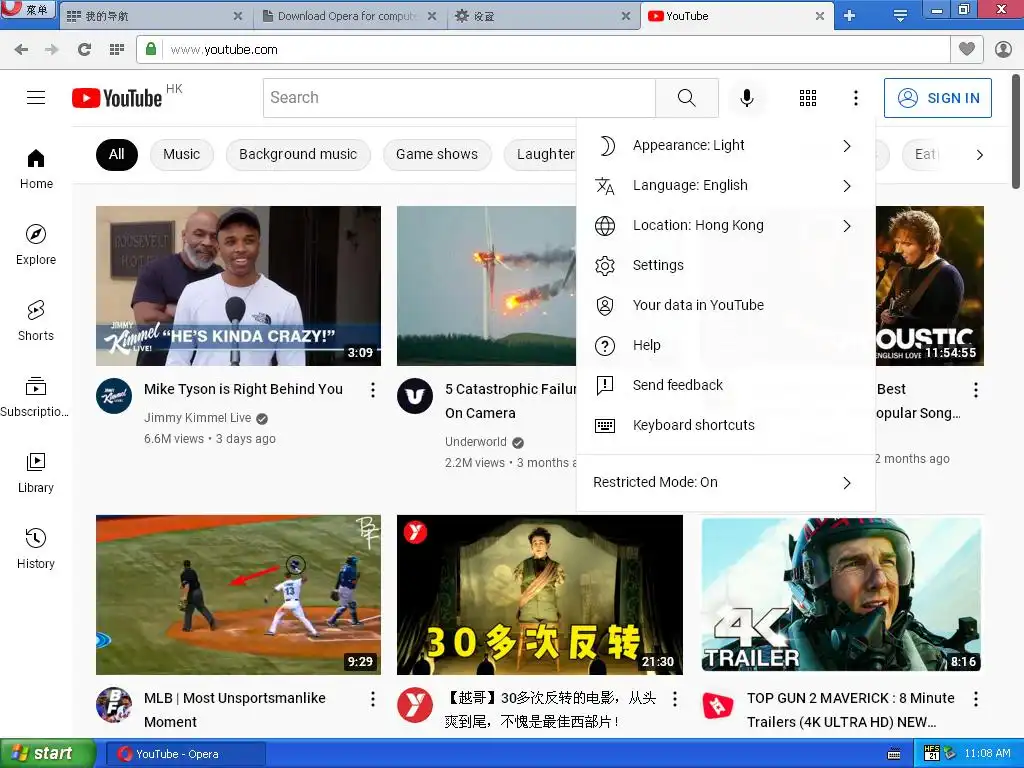Open Help from the menu
1024x768 pixels.
[726, 345]
